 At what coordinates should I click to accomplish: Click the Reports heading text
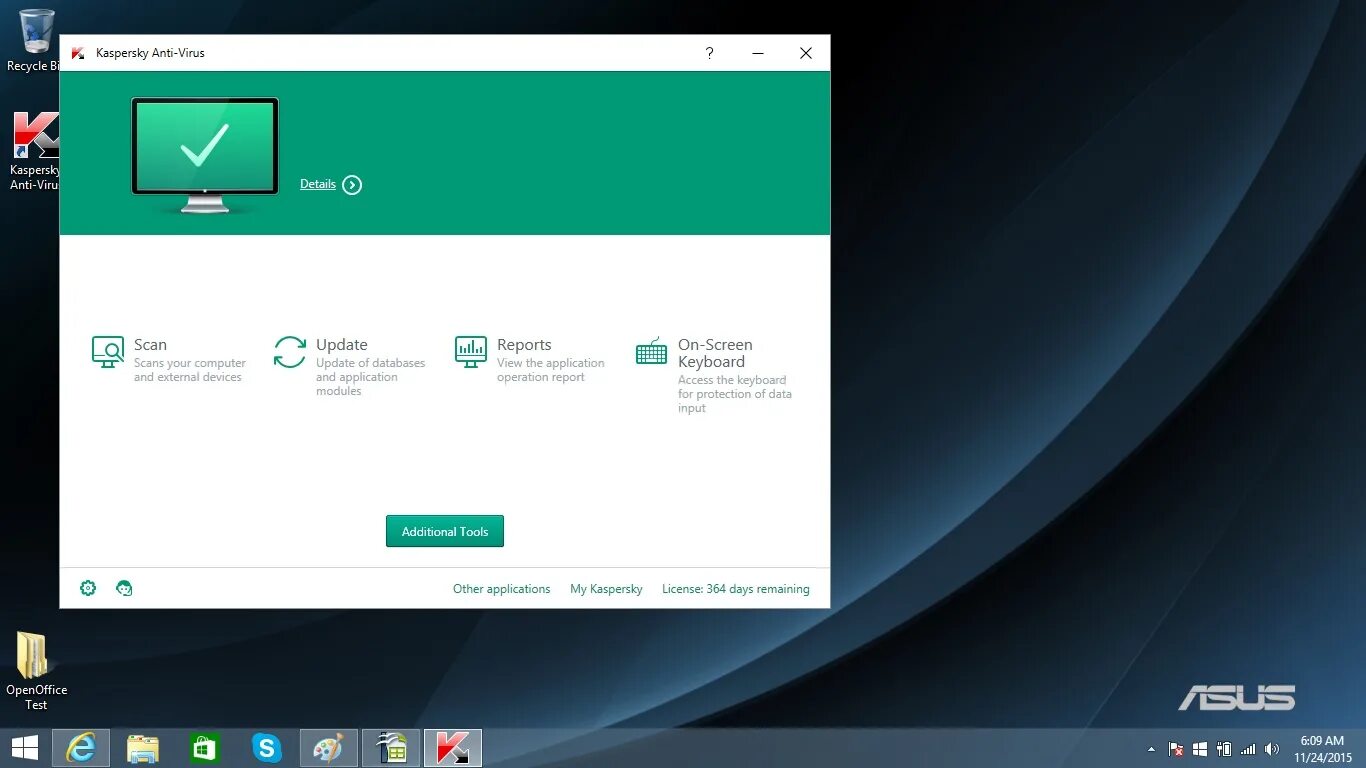(524, 344)
